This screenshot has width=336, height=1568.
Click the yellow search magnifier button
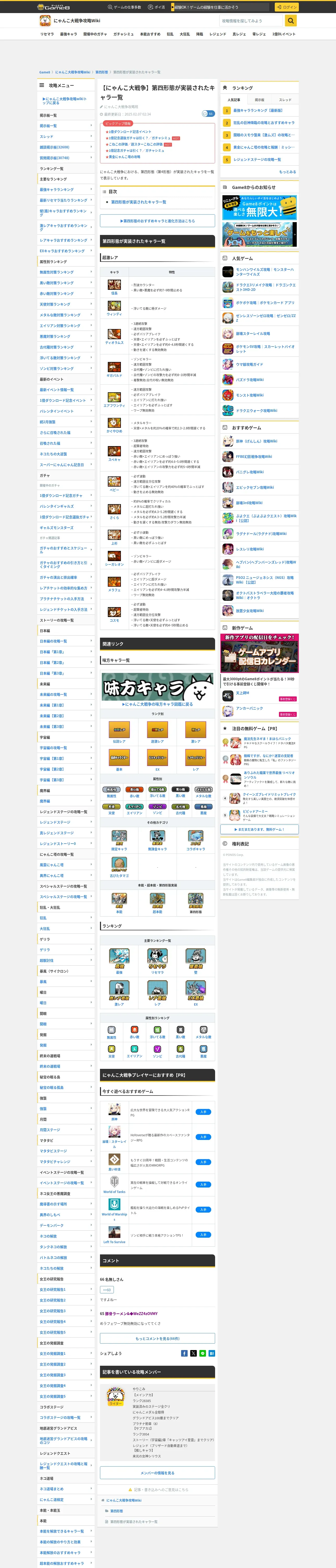click(x=291, y=21)
